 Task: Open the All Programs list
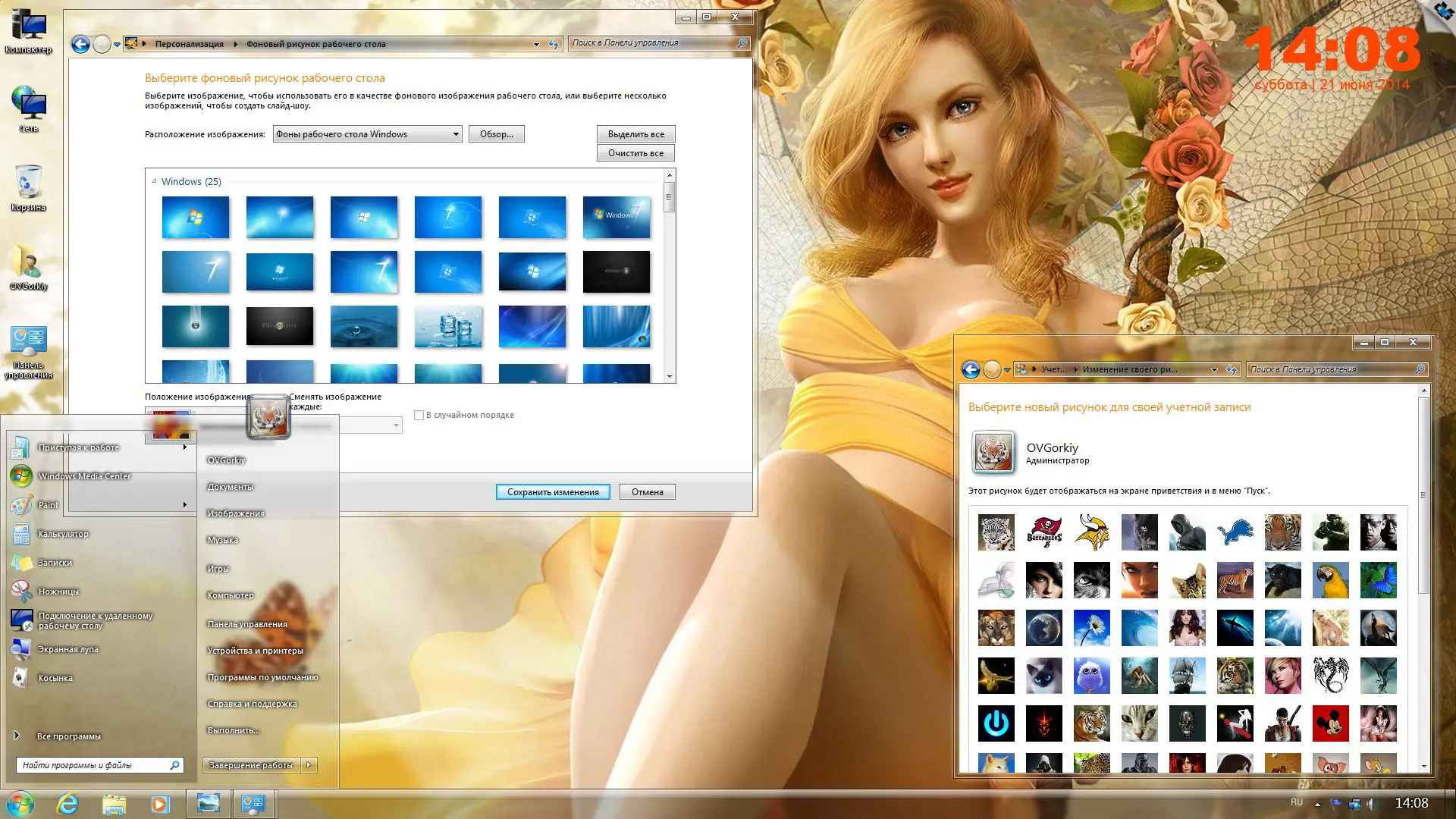coord(68,736)
